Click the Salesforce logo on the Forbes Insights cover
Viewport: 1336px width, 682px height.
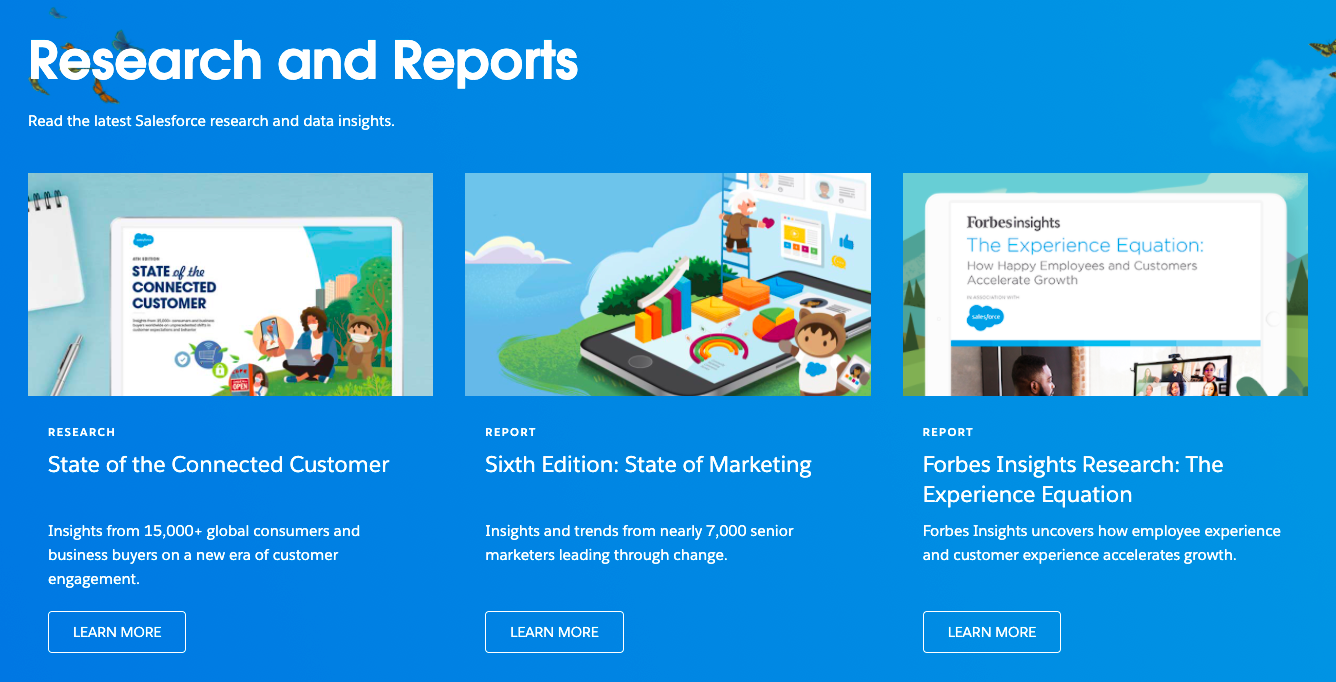984,316
